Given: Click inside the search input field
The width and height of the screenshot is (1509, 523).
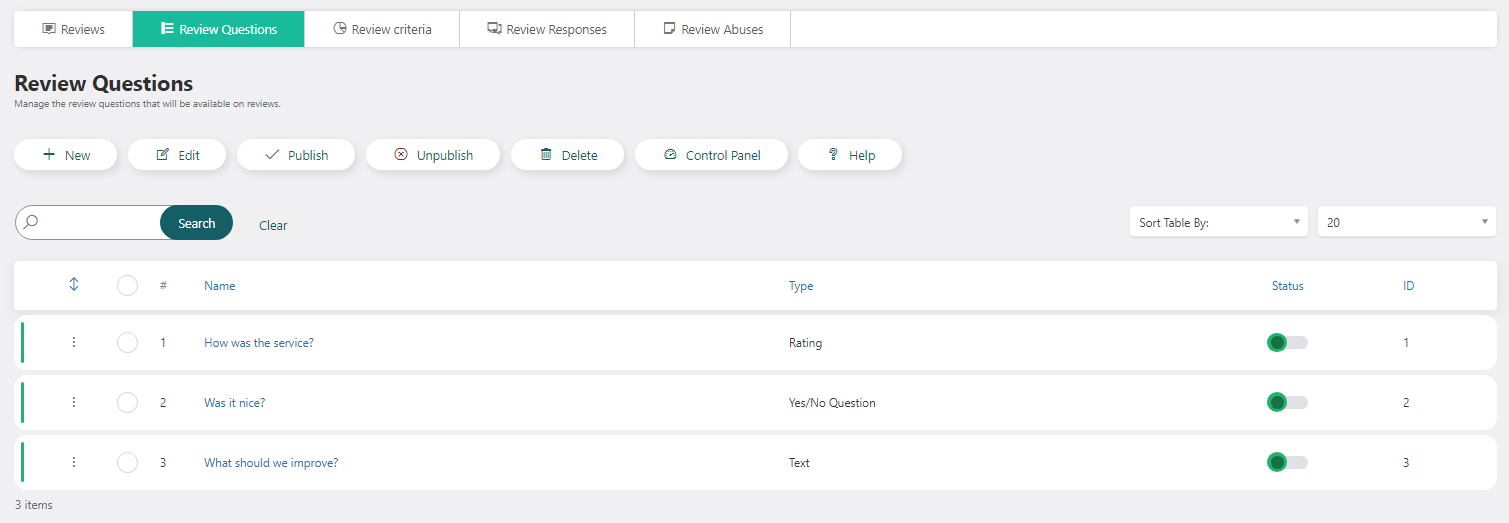Looking at the screenshot, I should click(100, 223).
